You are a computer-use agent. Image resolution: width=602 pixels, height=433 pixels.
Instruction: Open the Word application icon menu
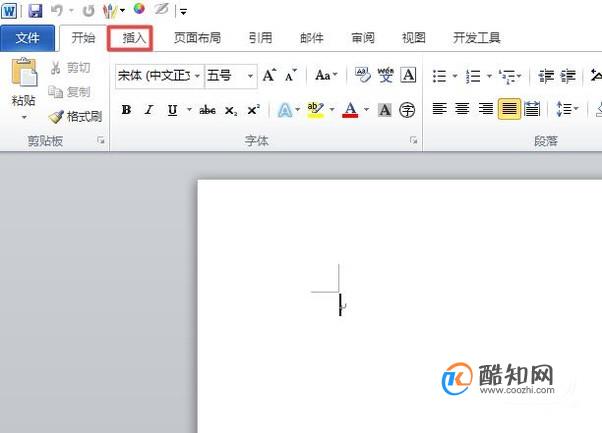[x=9, y=10]
